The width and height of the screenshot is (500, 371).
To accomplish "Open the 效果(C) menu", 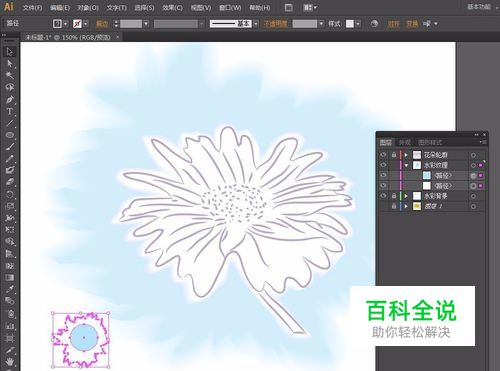I will (172, 7).
